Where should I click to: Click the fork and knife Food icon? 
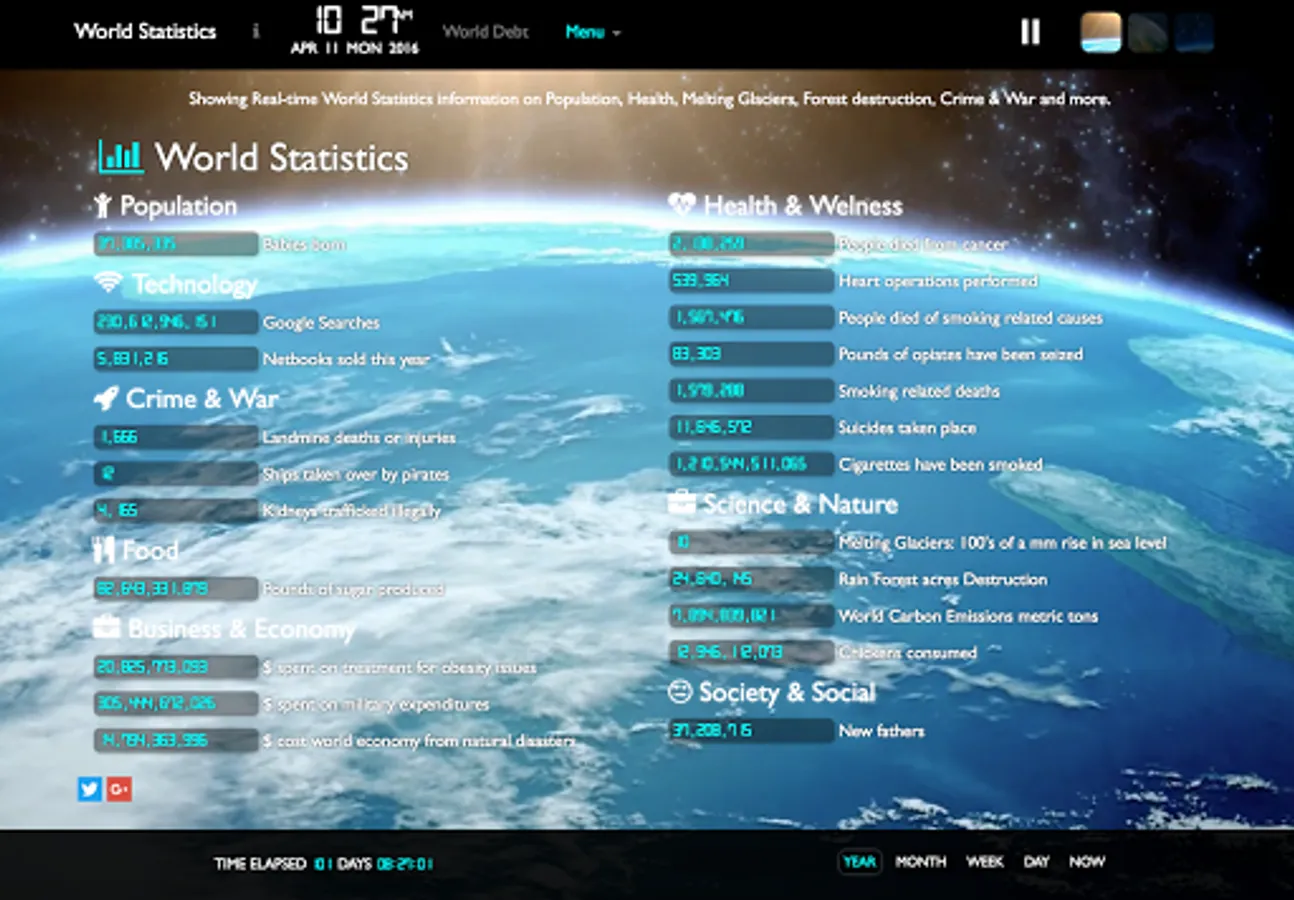tap(104, 550)
